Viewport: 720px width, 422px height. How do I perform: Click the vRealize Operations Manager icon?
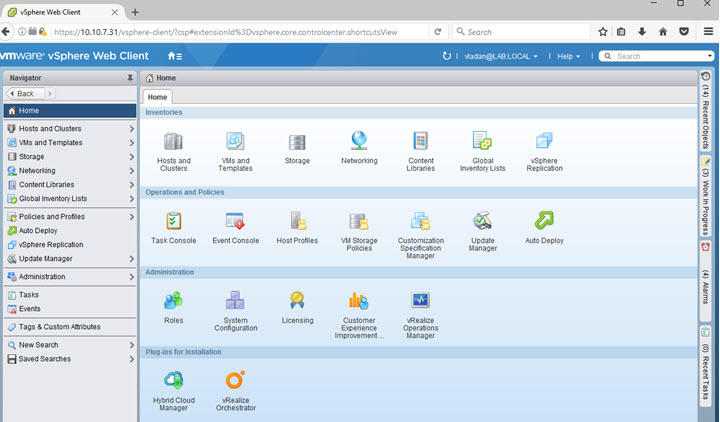[x=420, y=301]
